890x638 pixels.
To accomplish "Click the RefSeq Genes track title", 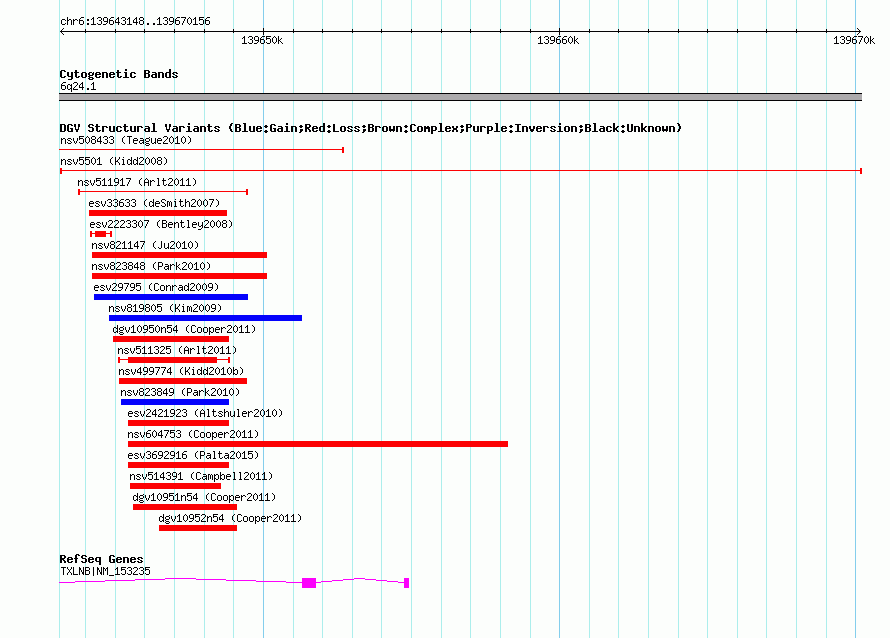I will 101,559.
